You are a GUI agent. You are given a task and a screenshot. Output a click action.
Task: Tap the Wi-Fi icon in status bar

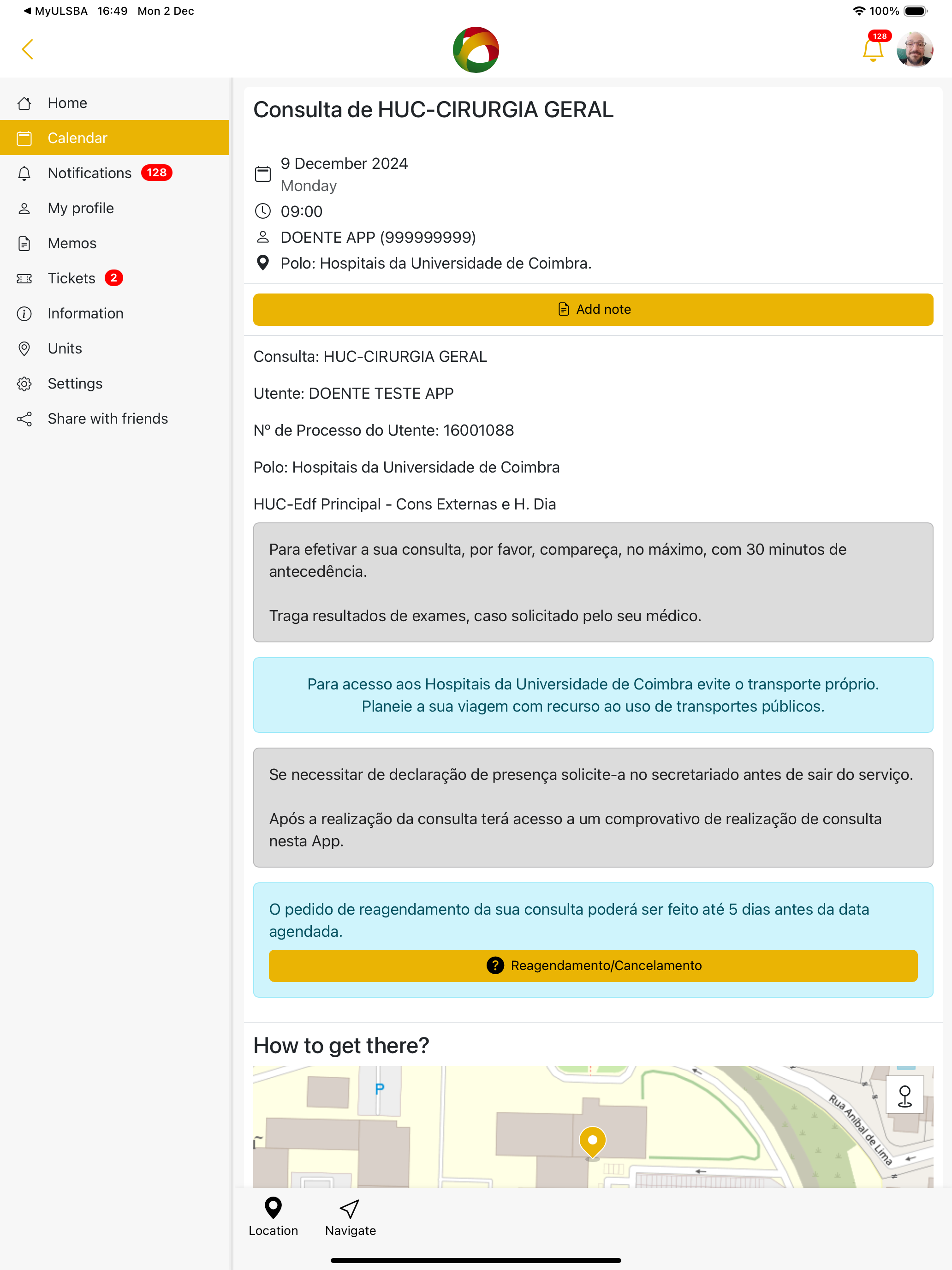tap(858, 11)
